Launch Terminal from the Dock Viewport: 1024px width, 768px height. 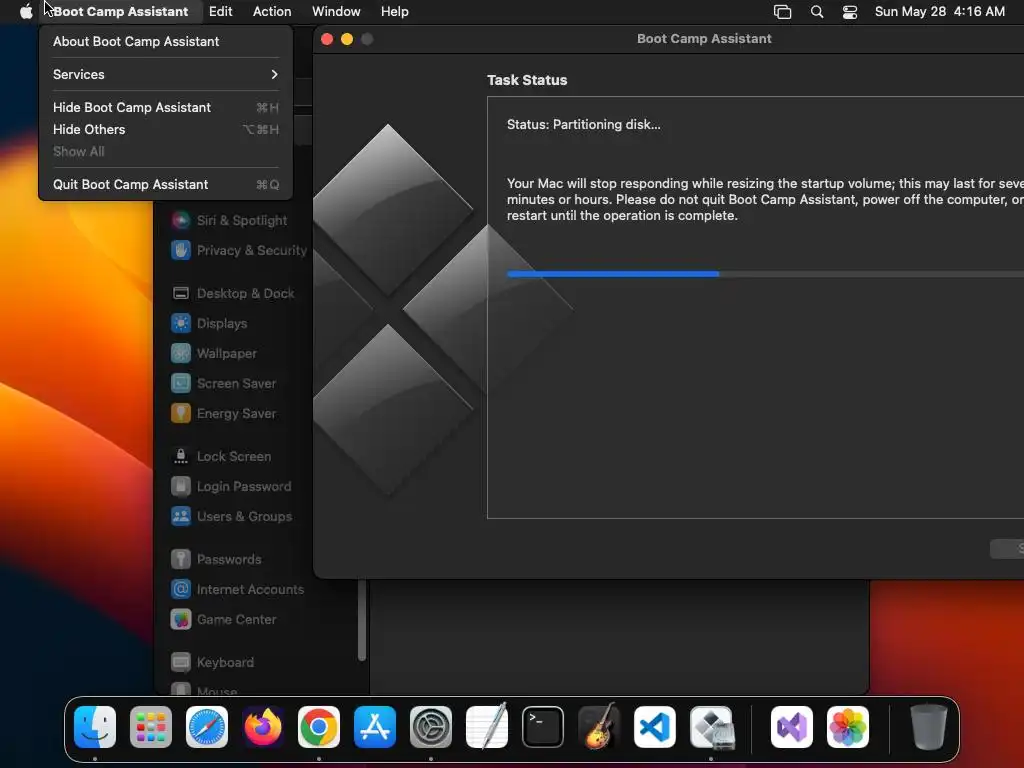point(543,727)
